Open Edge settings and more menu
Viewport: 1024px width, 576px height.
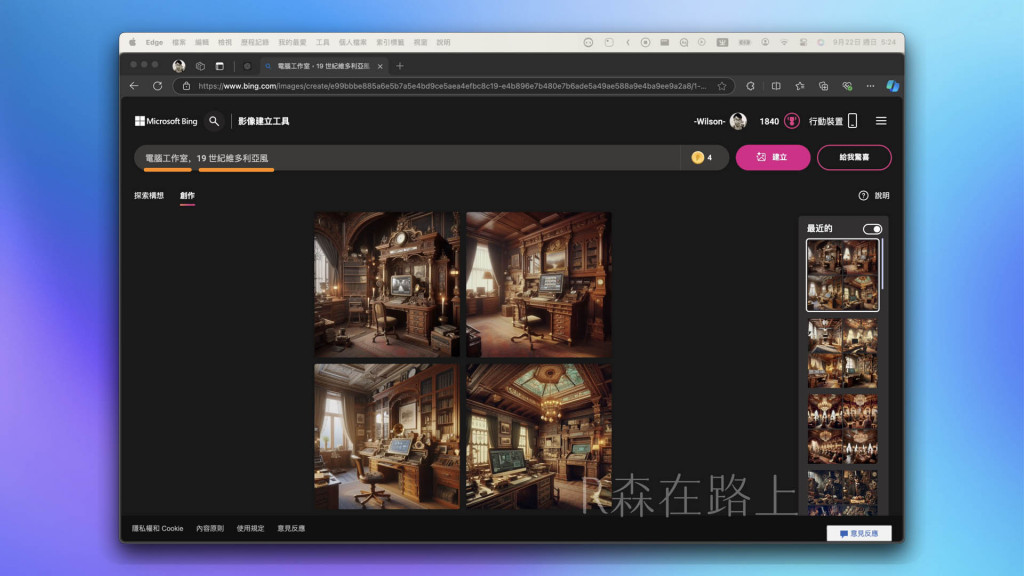(x=870, y=86)
